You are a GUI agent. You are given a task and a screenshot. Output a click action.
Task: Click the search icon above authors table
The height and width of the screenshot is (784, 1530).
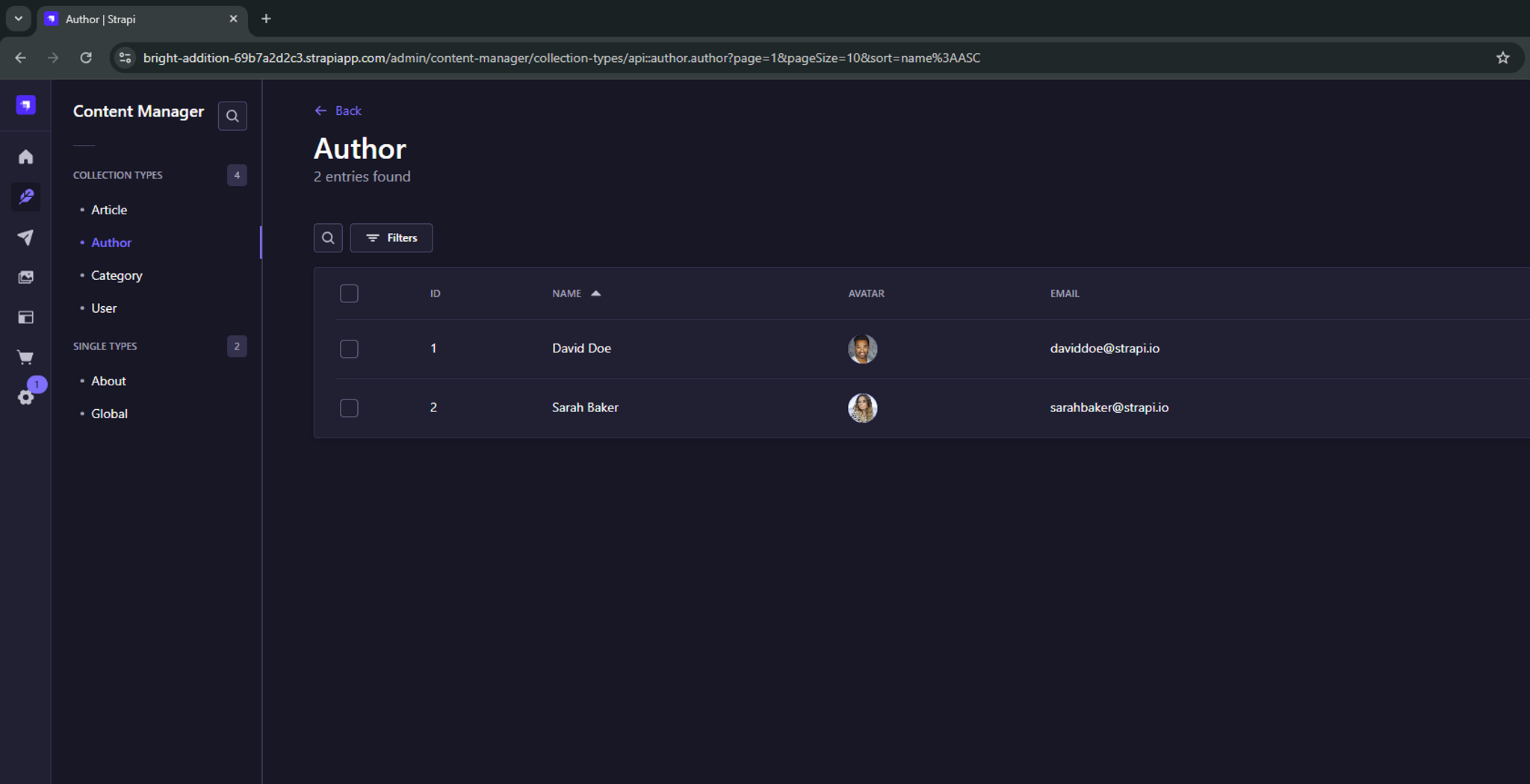coord(328,238)
